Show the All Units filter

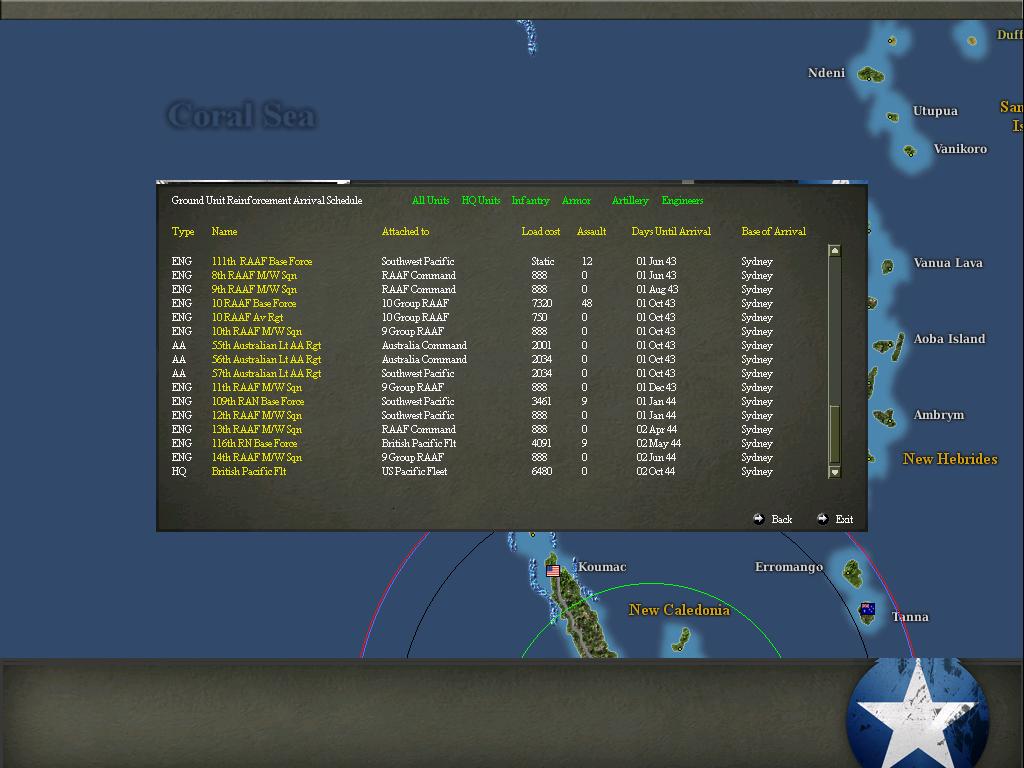430,200
